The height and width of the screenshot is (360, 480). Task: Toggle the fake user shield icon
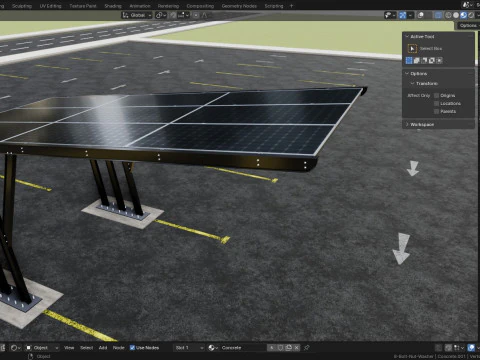(280, 348)
